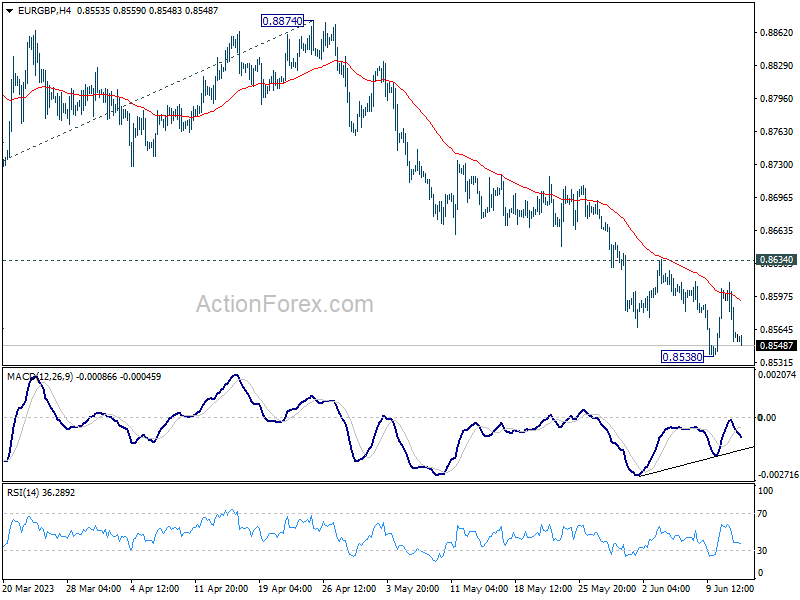Click the RSI scale value 70
This screenshot has width=800, height=600.
(x=762, y=514)
